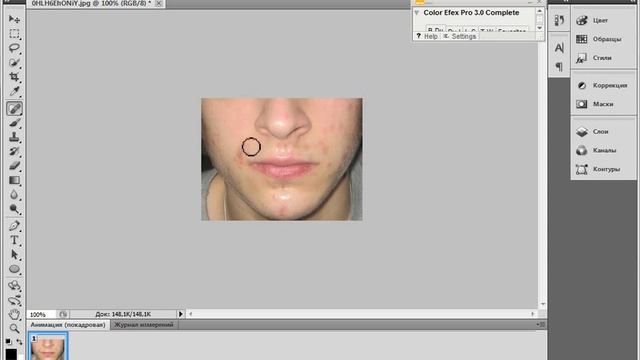Open the Стили (Styles) panel
The width and height of the screenshot is (640, 360).
pyautogui.click(x=603, y=58)
